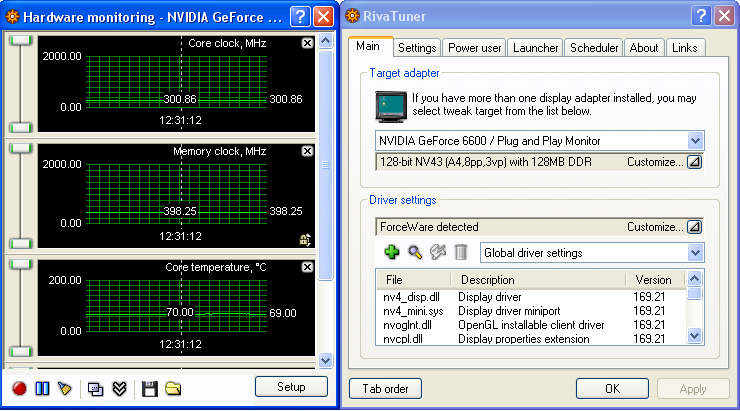The width and height of the screenshot is (740, 411).
Task: Open the Power user tab
Action: click(474, 48)
